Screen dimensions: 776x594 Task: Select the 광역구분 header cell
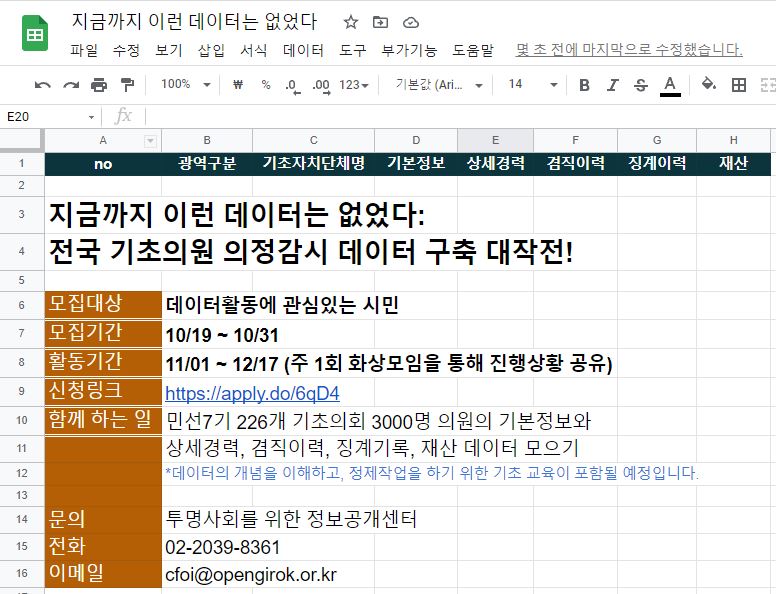tap(207, 164)
